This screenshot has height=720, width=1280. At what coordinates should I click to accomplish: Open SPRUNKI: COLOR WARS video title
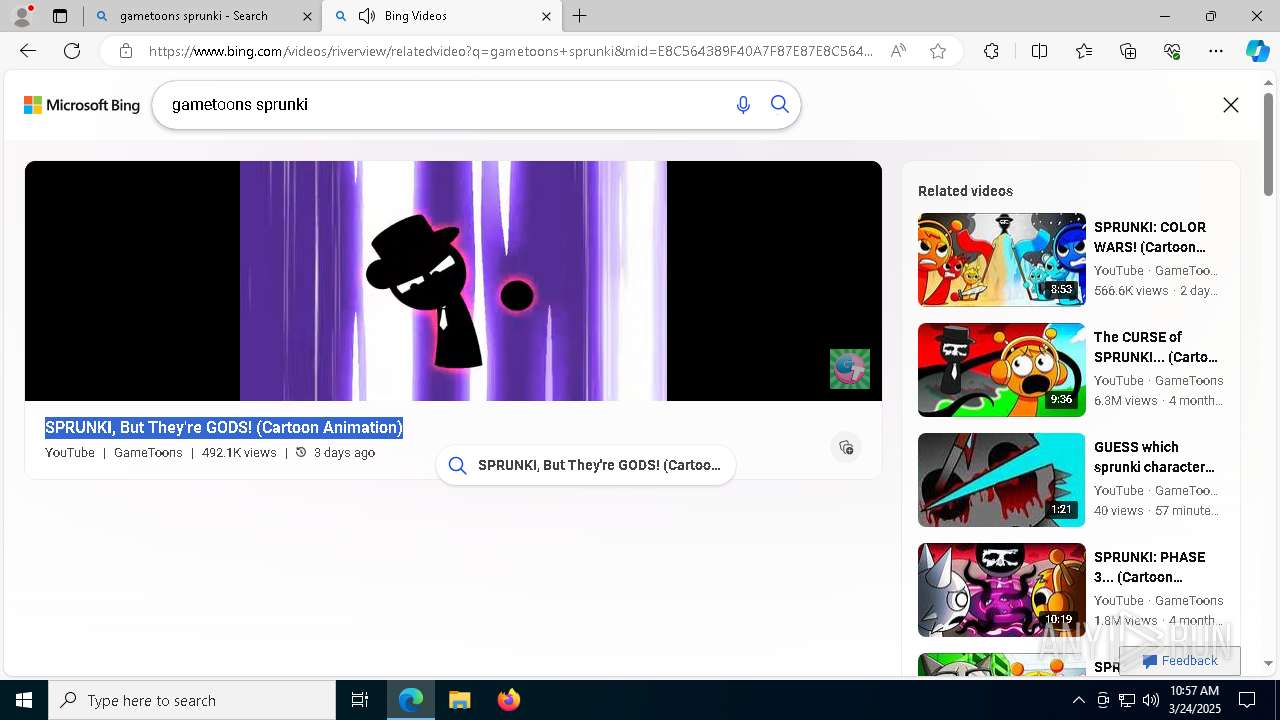[1149, 237]
